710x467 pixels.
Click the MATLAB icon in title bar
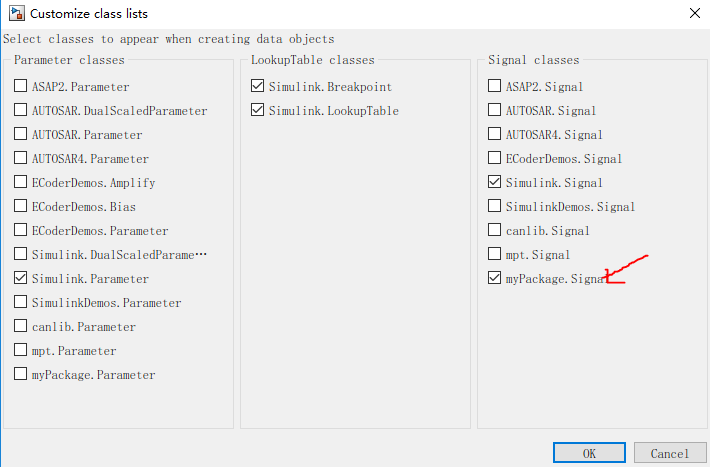pyautogui.click(x=15, y=14)
